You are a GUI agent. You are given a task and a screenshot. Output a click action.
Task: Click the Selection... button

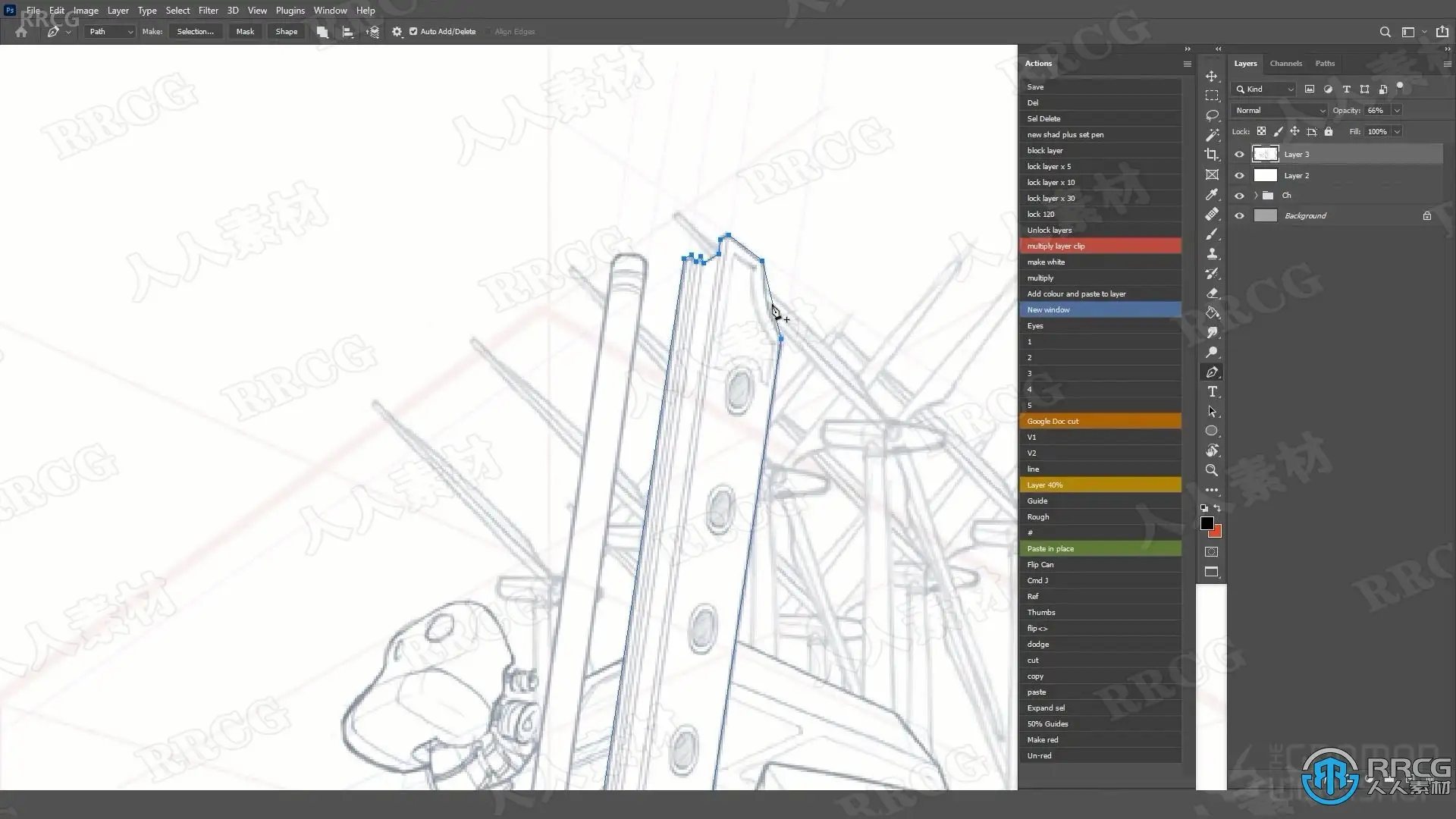point(195,32)
